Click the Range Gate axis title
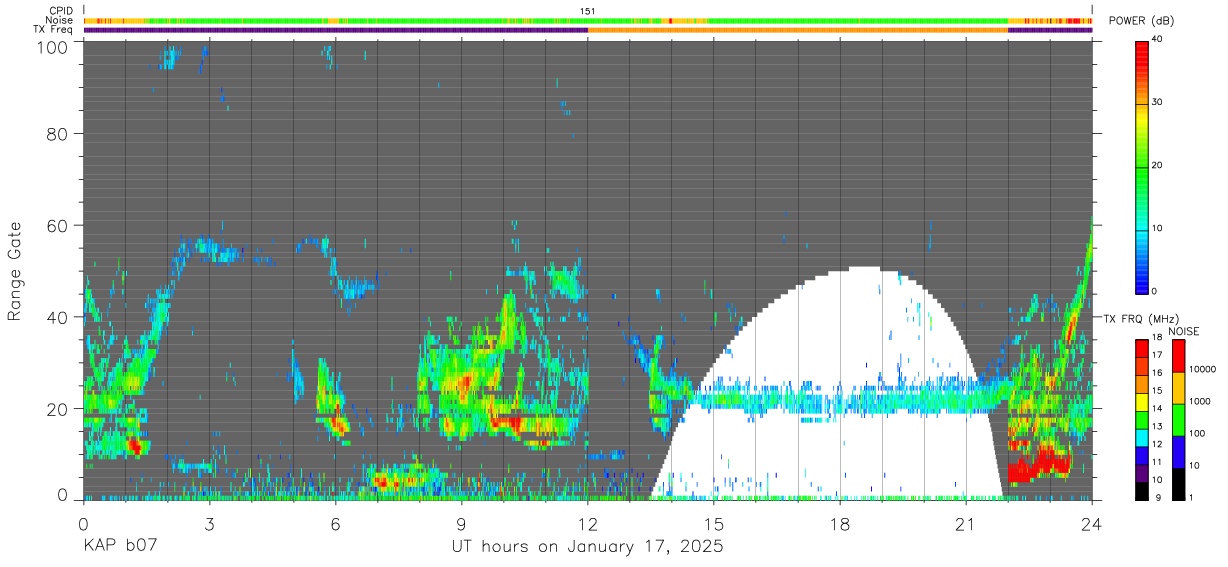This screenshot has height=567, width=1228. pos(15,269)
